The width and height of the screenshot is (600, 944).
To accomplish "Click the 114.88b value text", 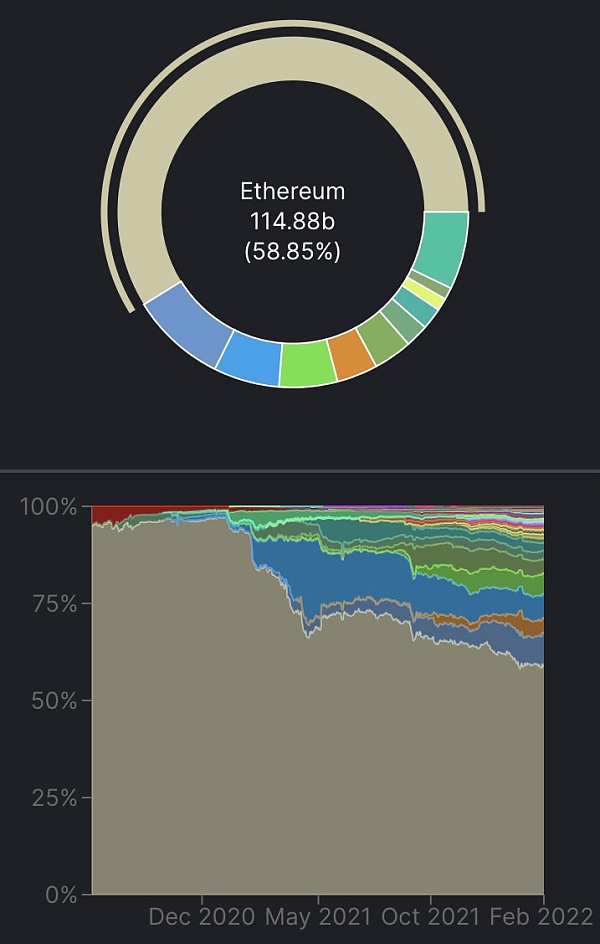I will click(292, 221).
